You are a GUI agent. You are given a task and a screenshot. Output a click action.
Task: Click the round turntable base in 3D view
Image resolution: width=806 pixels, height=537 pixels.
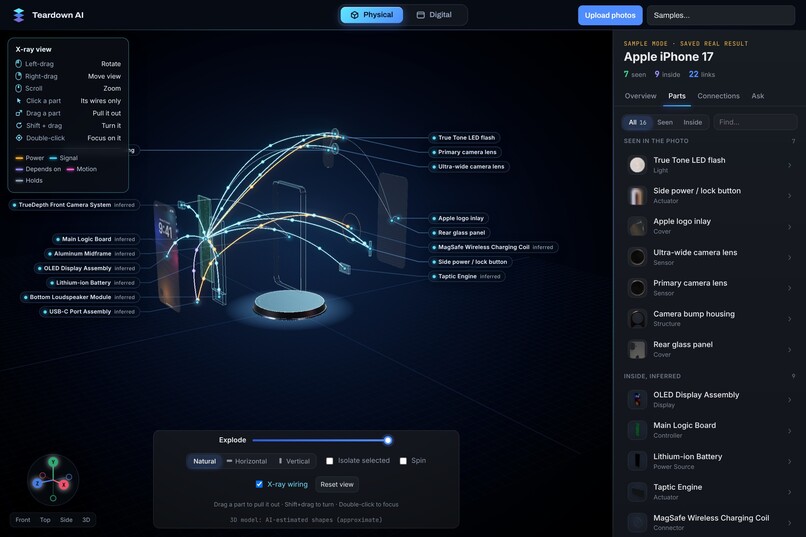point(290,305)
